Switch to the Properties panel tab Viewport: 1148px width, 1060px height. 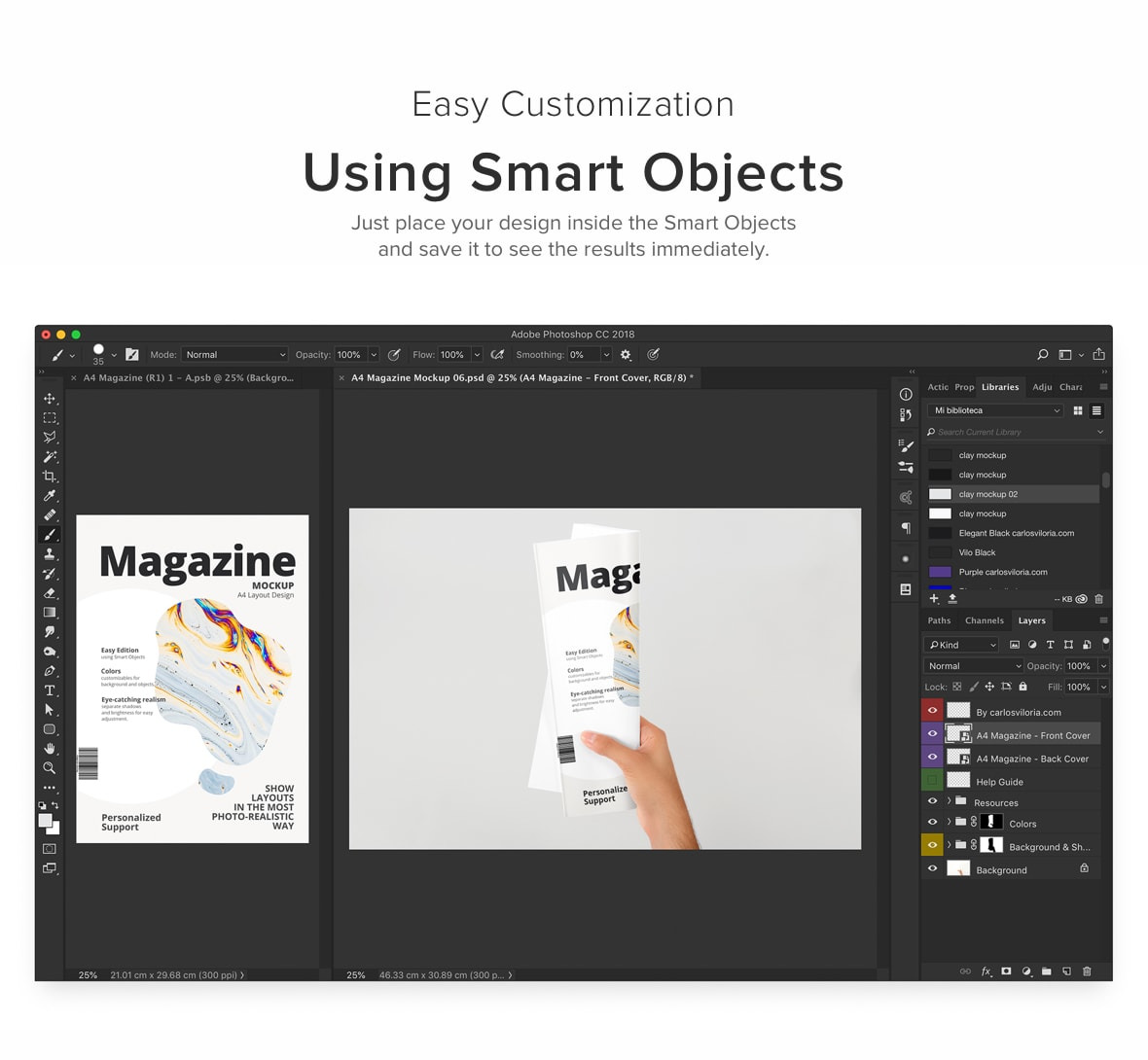964,387
